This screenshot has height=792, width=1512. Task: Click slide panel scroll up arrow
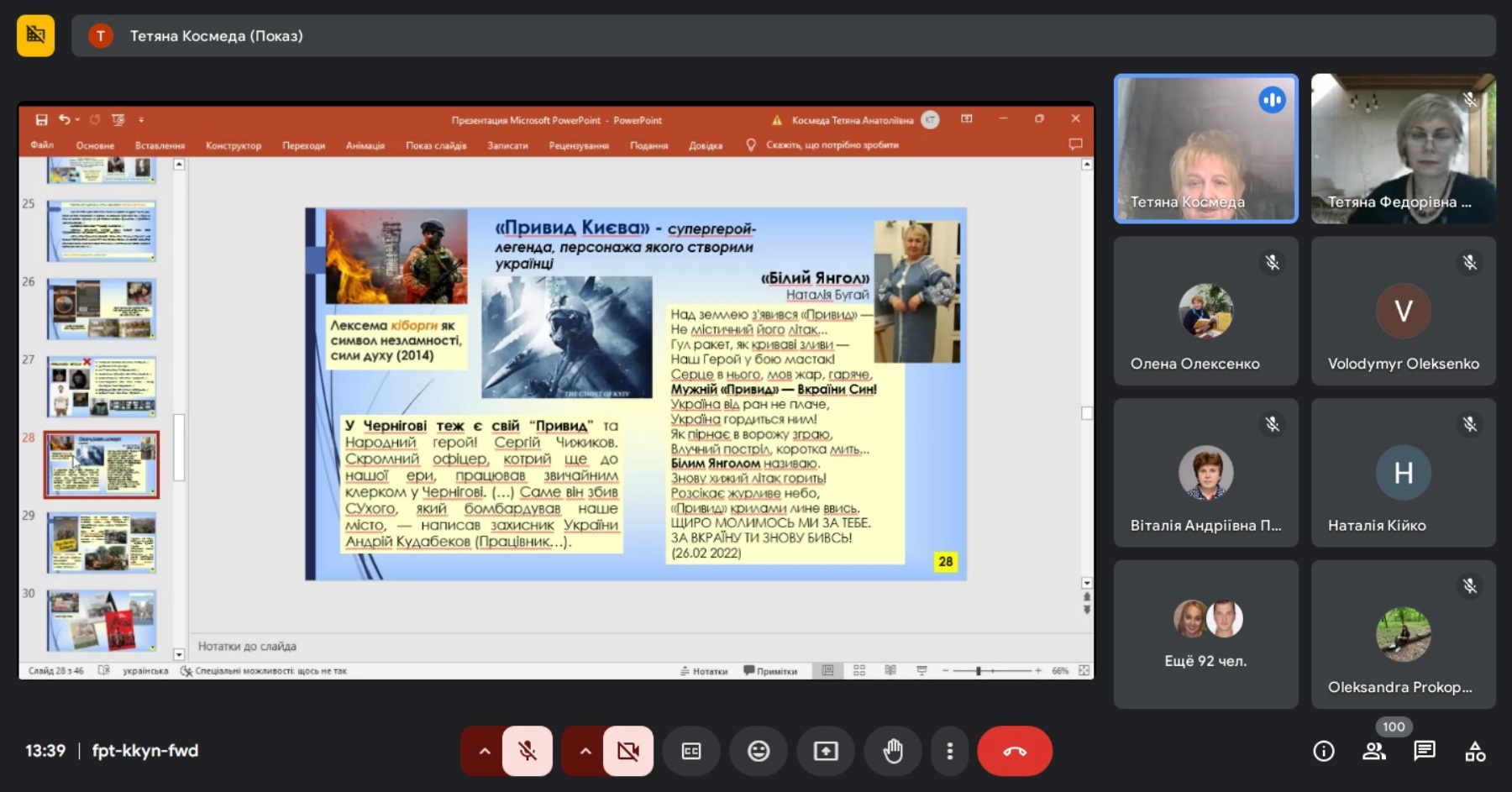point(179,165)
